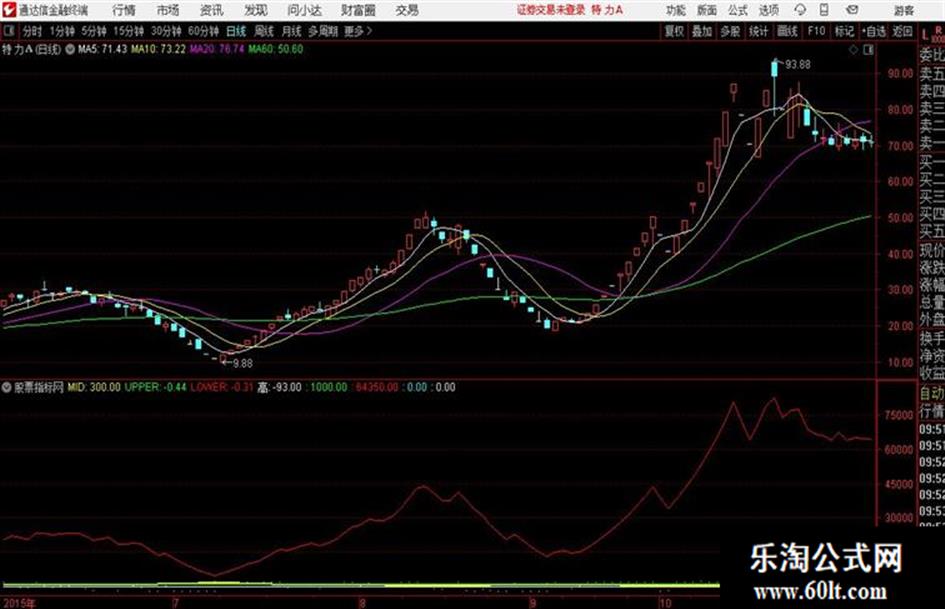
Task: Click the 画线 draw line button
Action: point(787,31)
